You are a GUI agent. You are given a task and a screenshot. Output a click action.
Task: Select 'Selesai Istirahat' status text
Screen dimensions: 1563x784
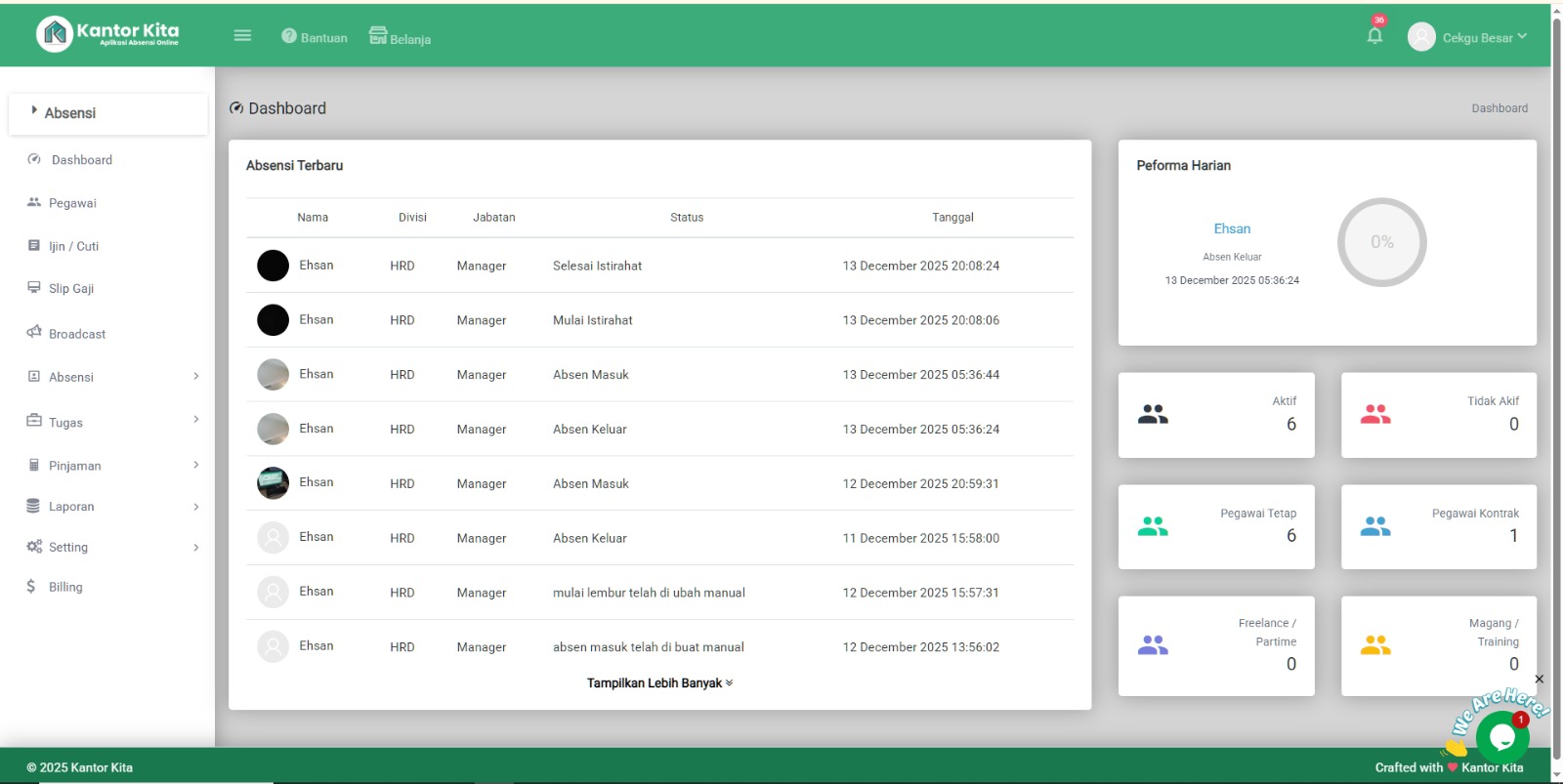pos(597,266)
